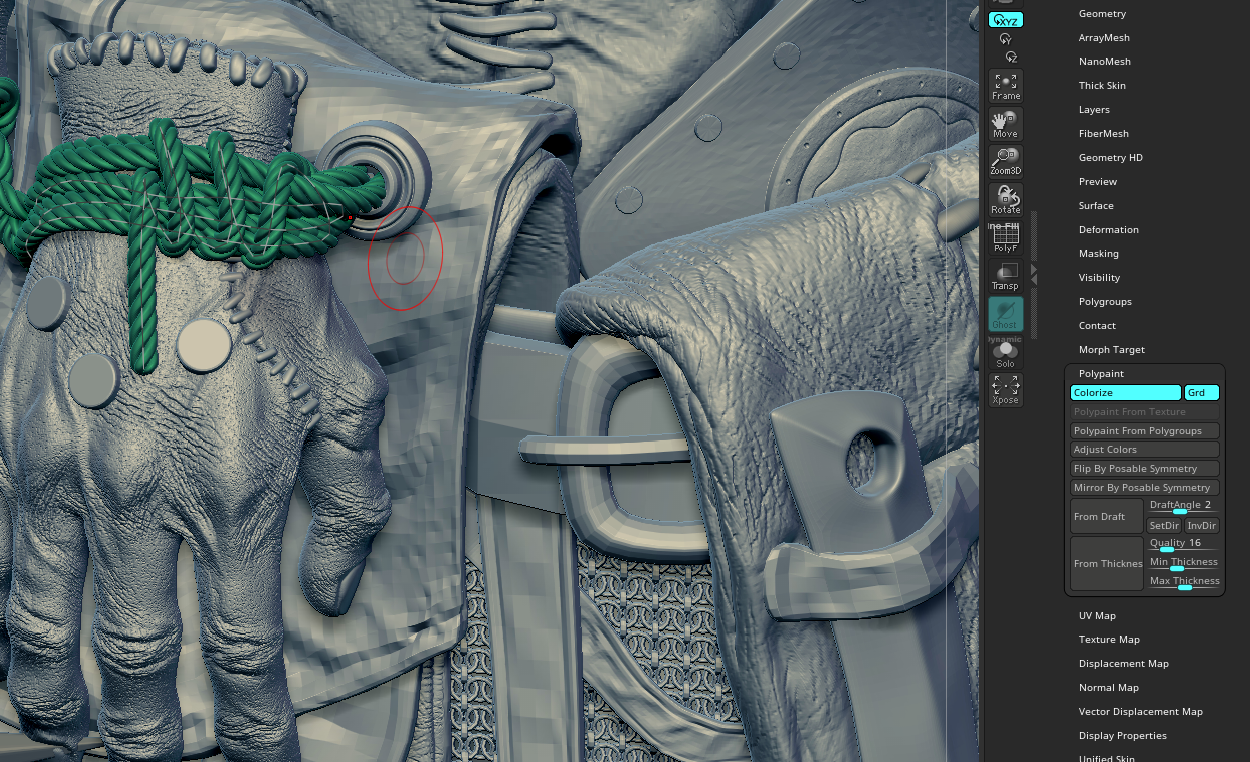
Task: Select the Zoom3D icon
Action: 1006,162
